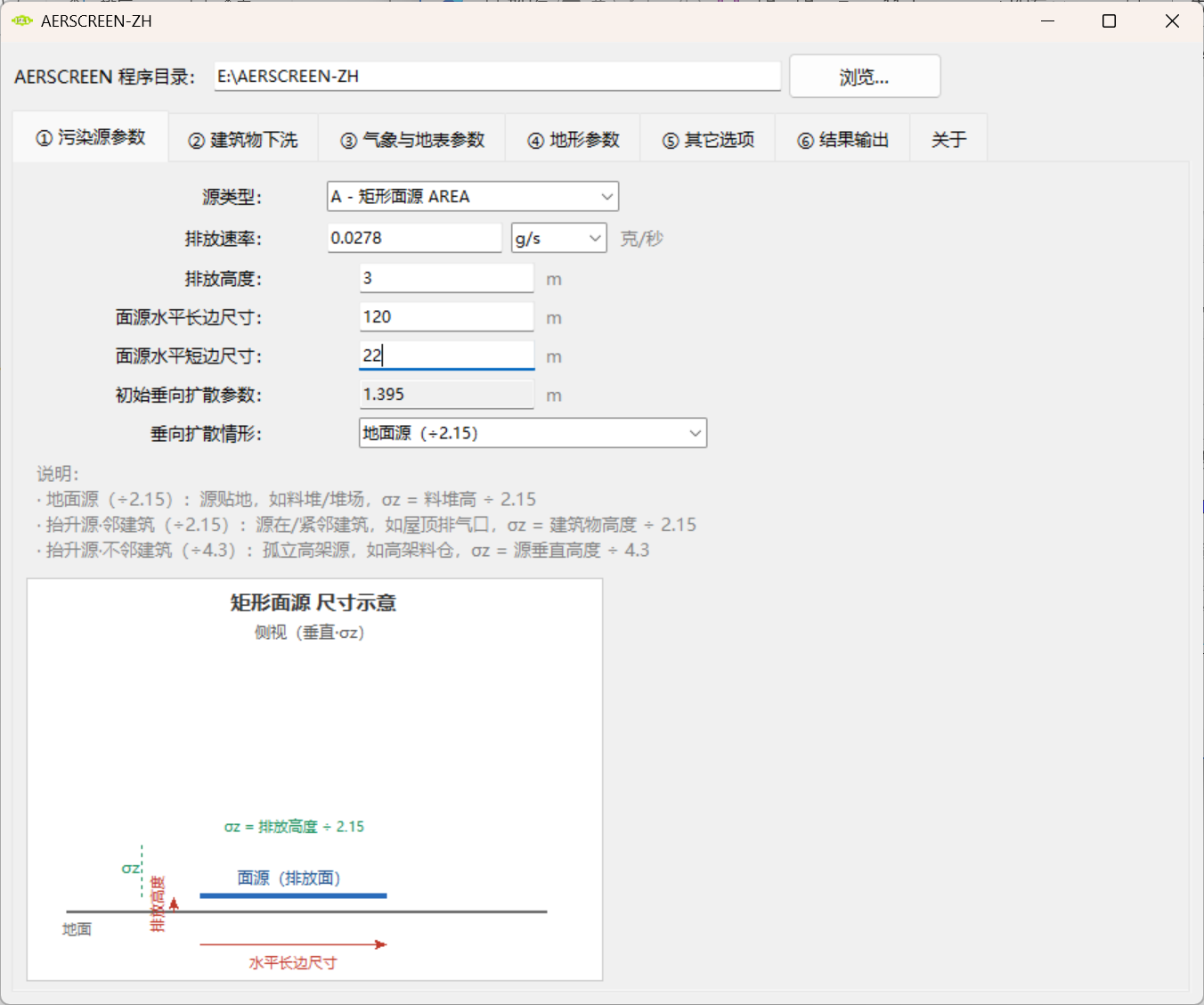Focus the AERSCREEN 程序目录 path field
This screenshot has width=1204, height=1005.
pos(498,77)
